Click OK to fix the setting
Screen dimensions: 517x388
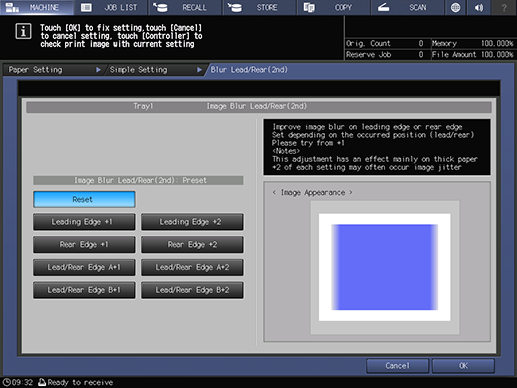(463, 366)
